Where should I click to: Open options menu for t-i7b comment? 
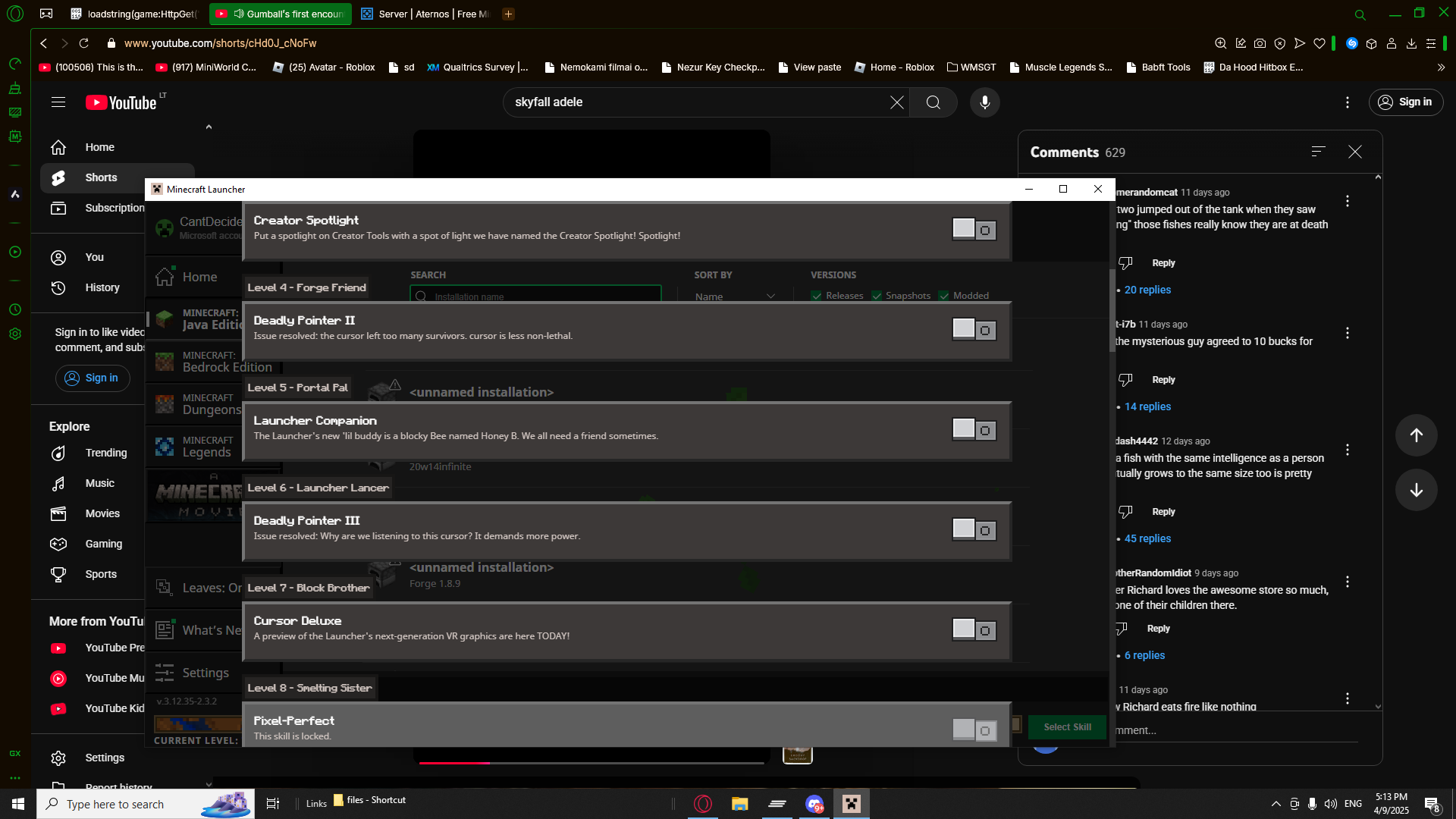[x=1348, y=333]
